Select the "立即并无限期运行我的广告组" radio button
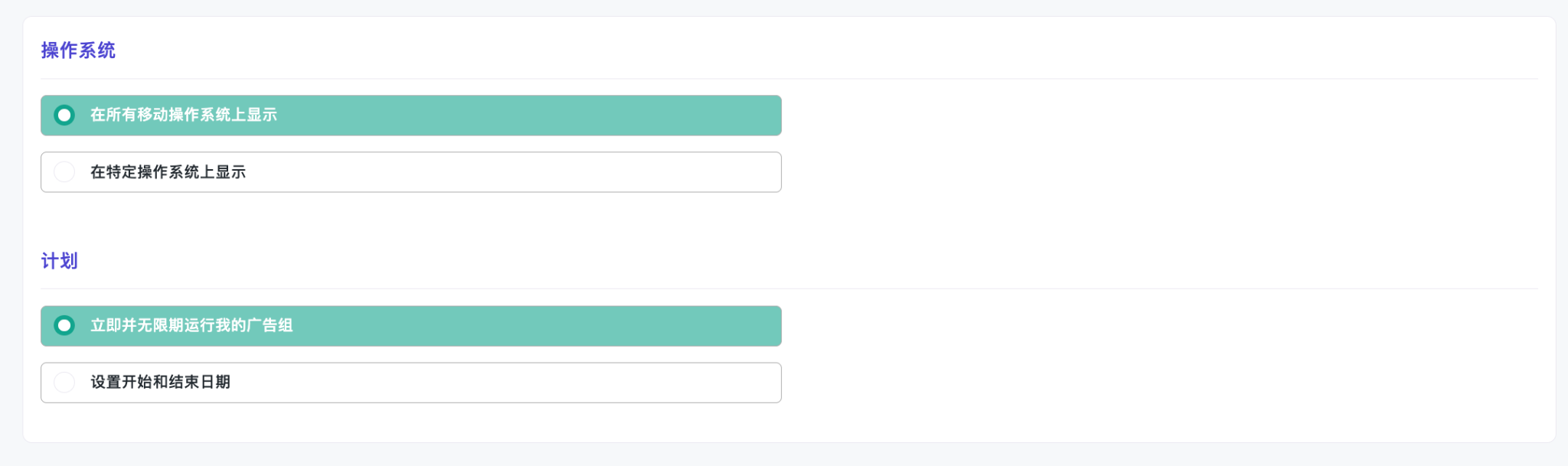The height and width of the screenshot is (466, 1568). [64, 326]
